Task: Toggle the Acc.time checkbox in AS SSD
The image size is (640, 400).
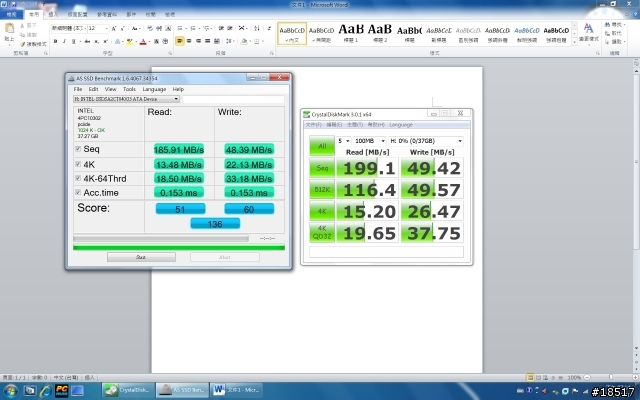Action: tap(78, 192)
